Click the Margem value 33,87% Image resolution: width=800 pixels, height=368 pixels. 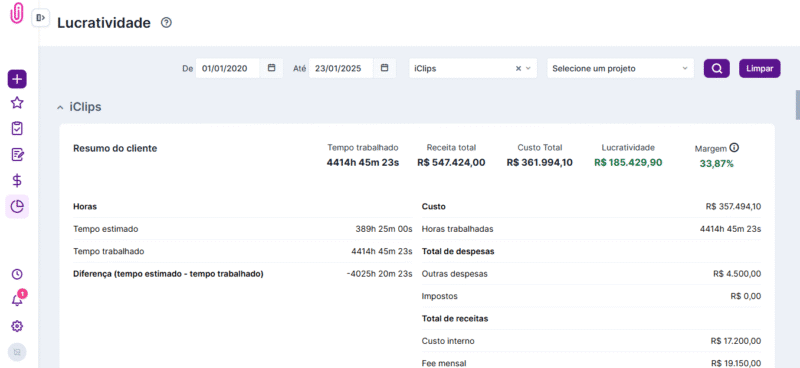click(x=716, y=164)
